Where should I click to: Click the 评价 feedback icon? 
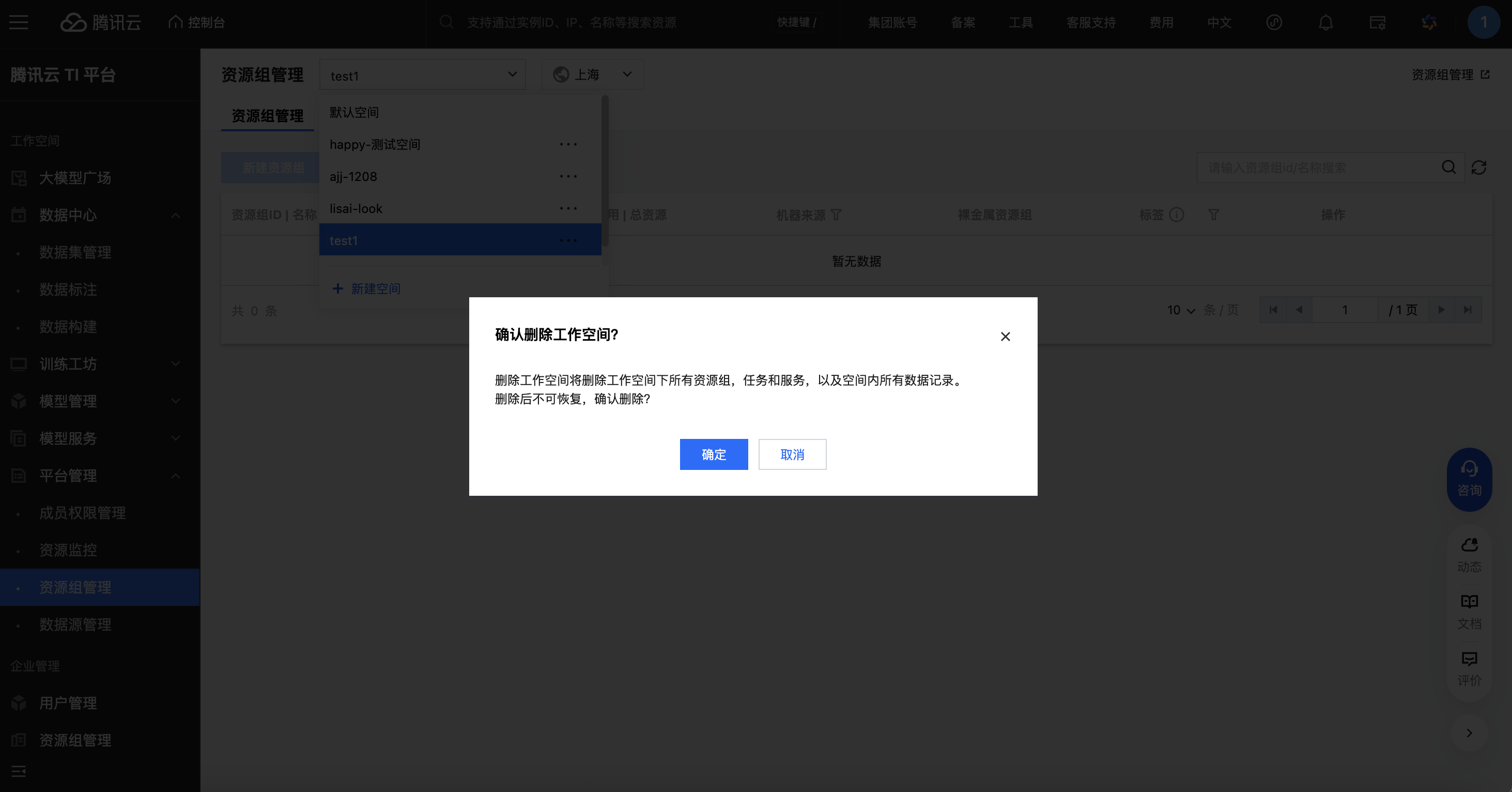point(1469,659)
